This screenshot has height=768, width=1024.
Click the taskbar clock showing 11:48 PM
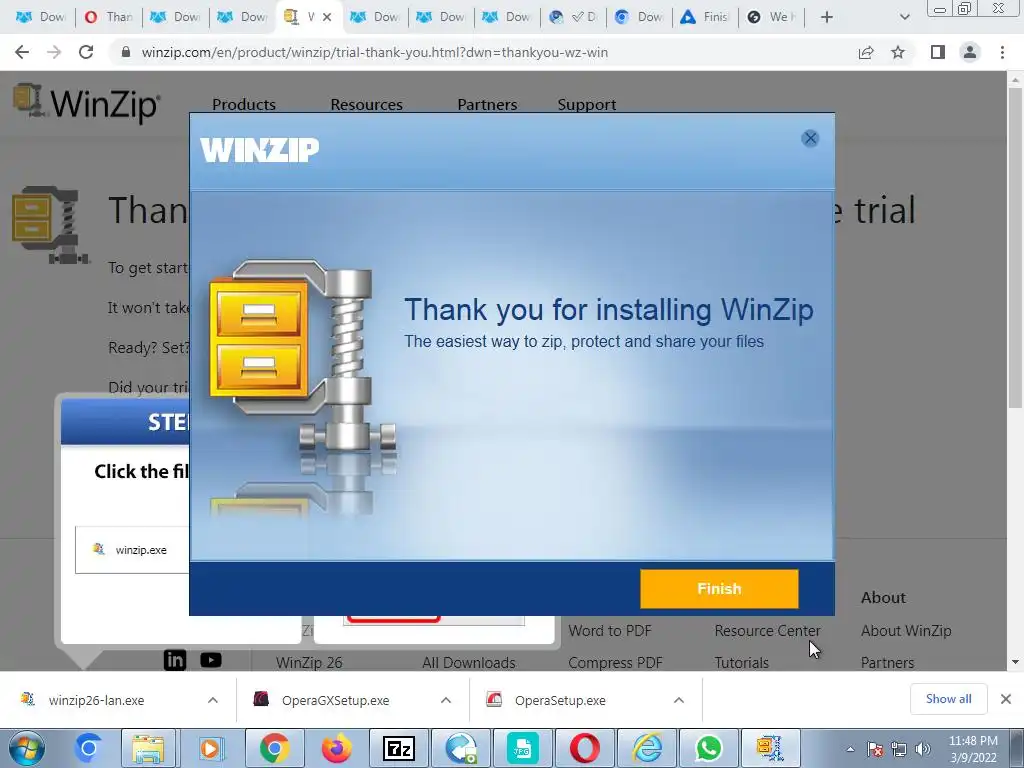pyautogui.click(x=973, y=749)
